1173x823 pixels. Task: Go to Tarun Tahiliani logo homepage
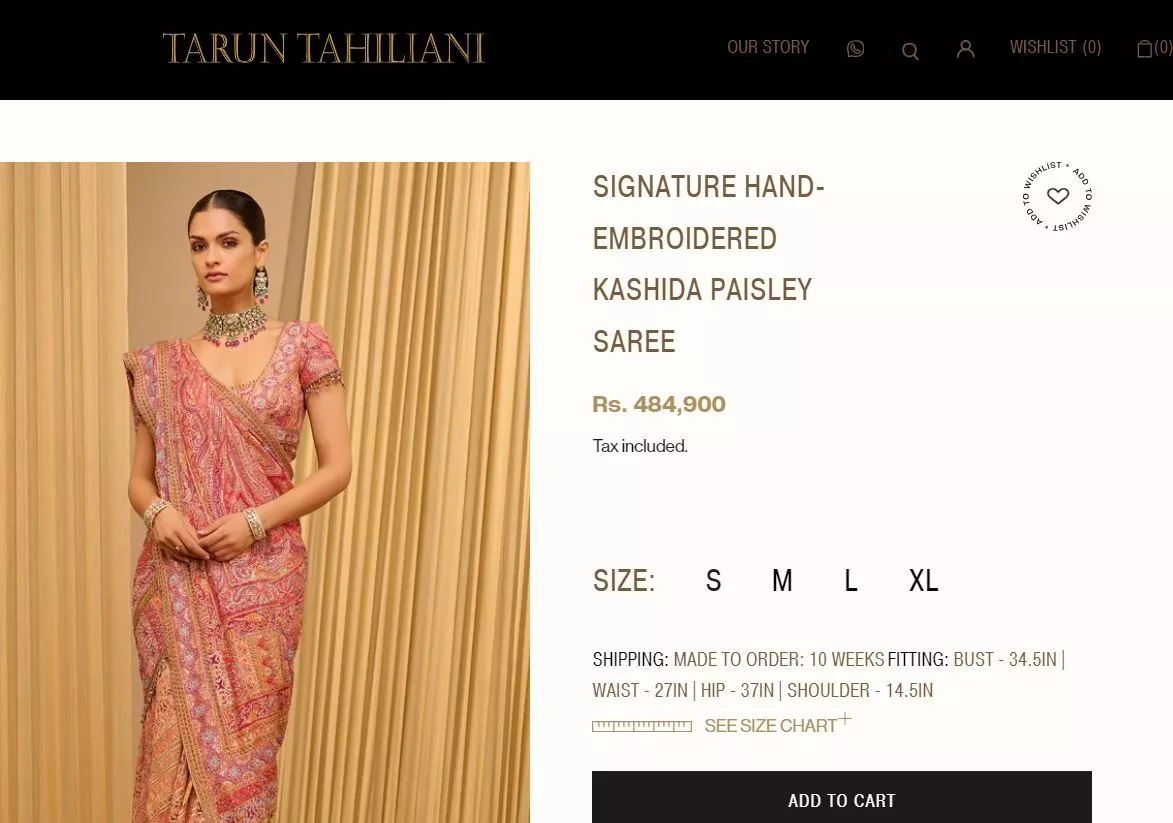pyautogui.click(x=324, y=49)
